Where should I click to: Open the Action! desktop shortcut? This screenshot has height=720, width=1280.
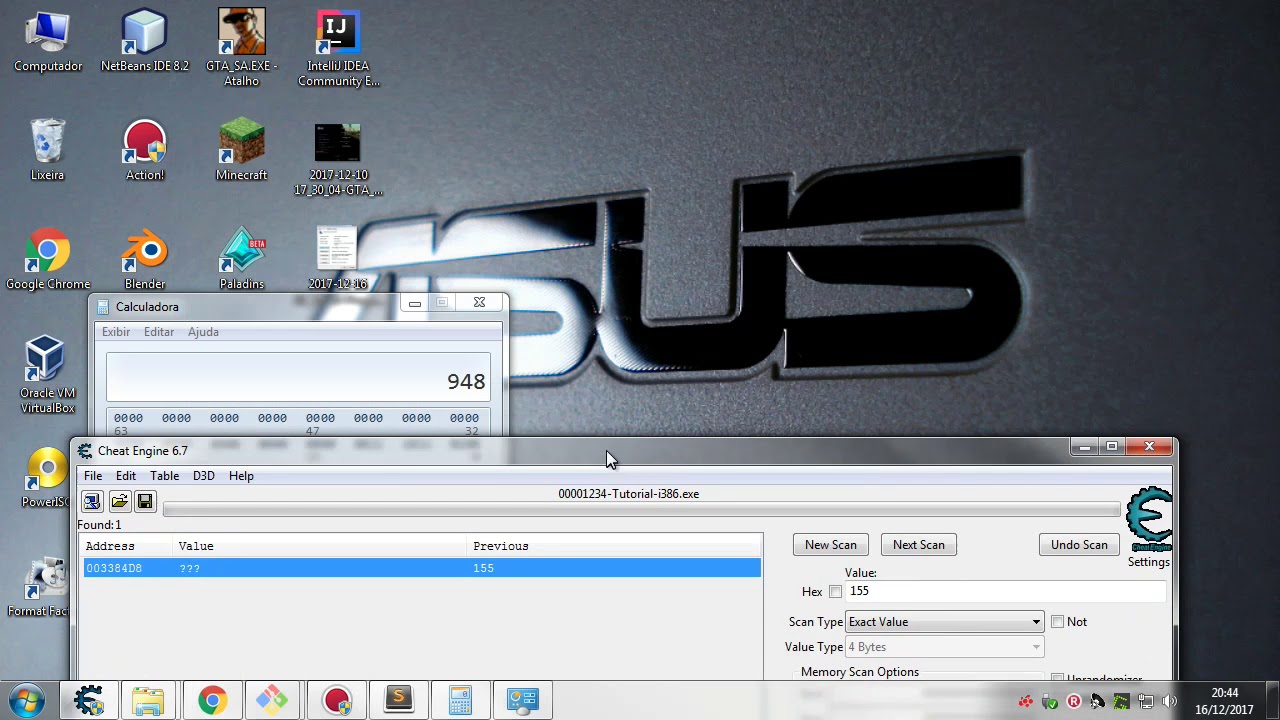[x=145, y=150]
